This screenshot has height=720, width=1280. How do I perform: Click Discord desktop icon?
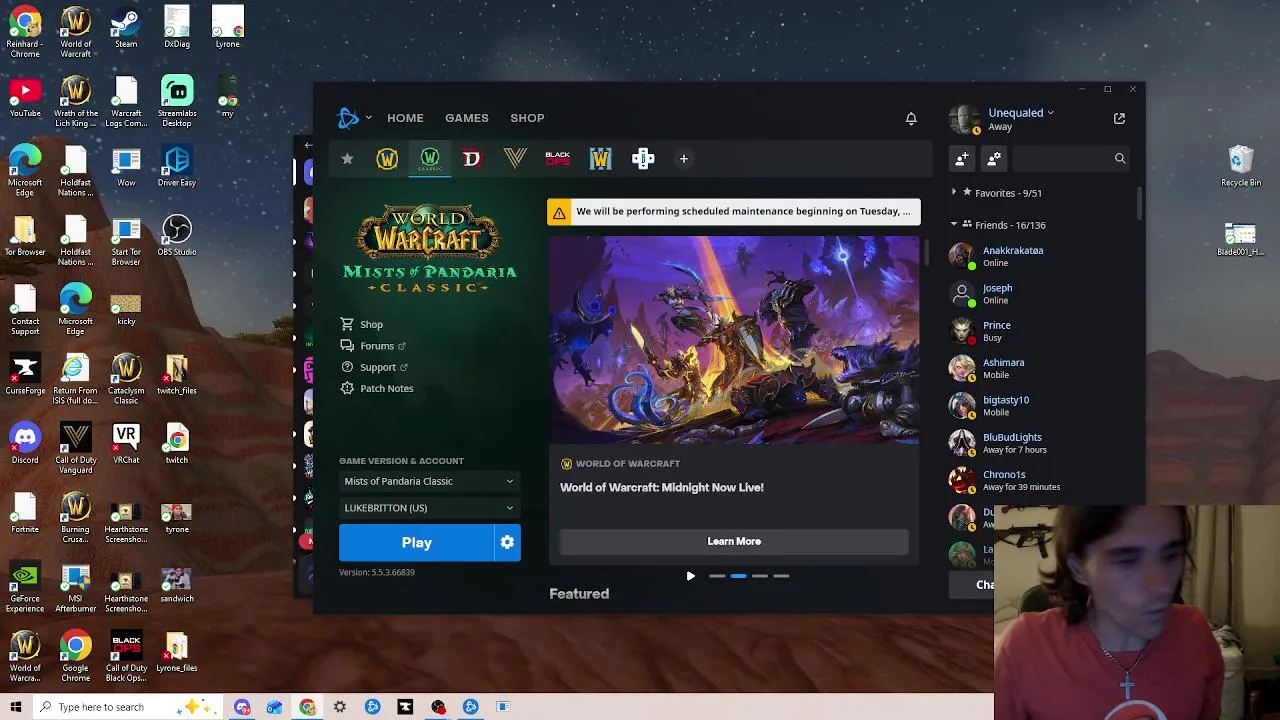pyautogui.click(x=25, y=444)
